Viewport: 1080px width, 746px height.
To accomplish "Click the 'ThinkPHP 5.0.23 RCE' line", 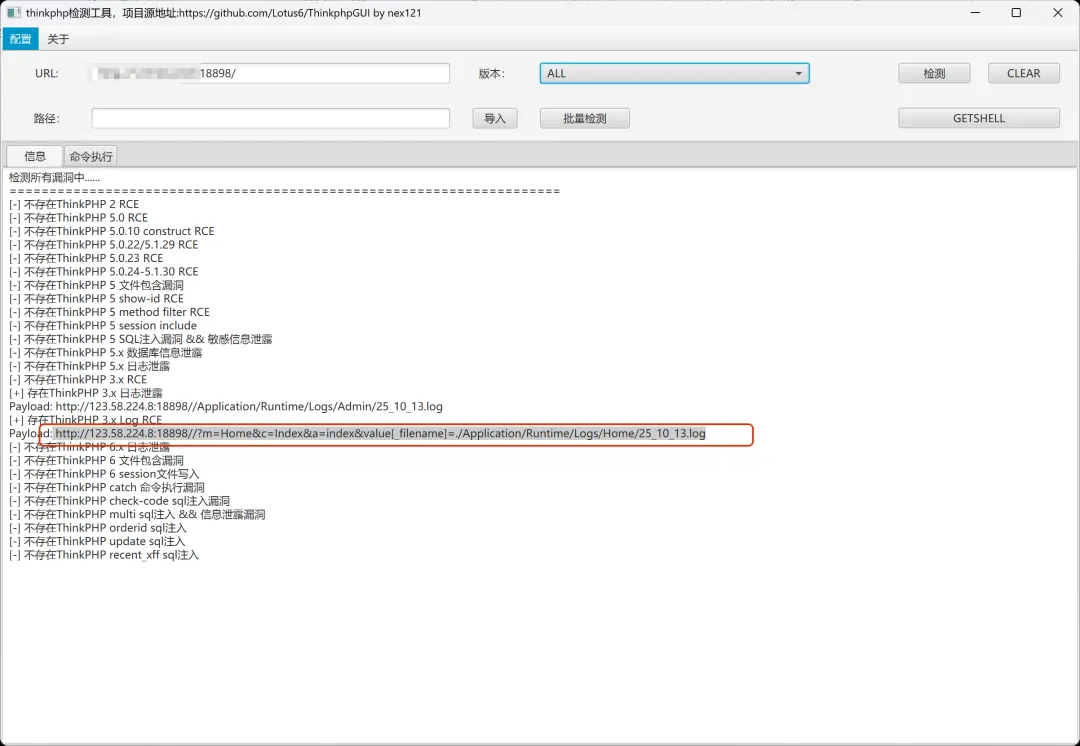I will (x=86, y=258).
